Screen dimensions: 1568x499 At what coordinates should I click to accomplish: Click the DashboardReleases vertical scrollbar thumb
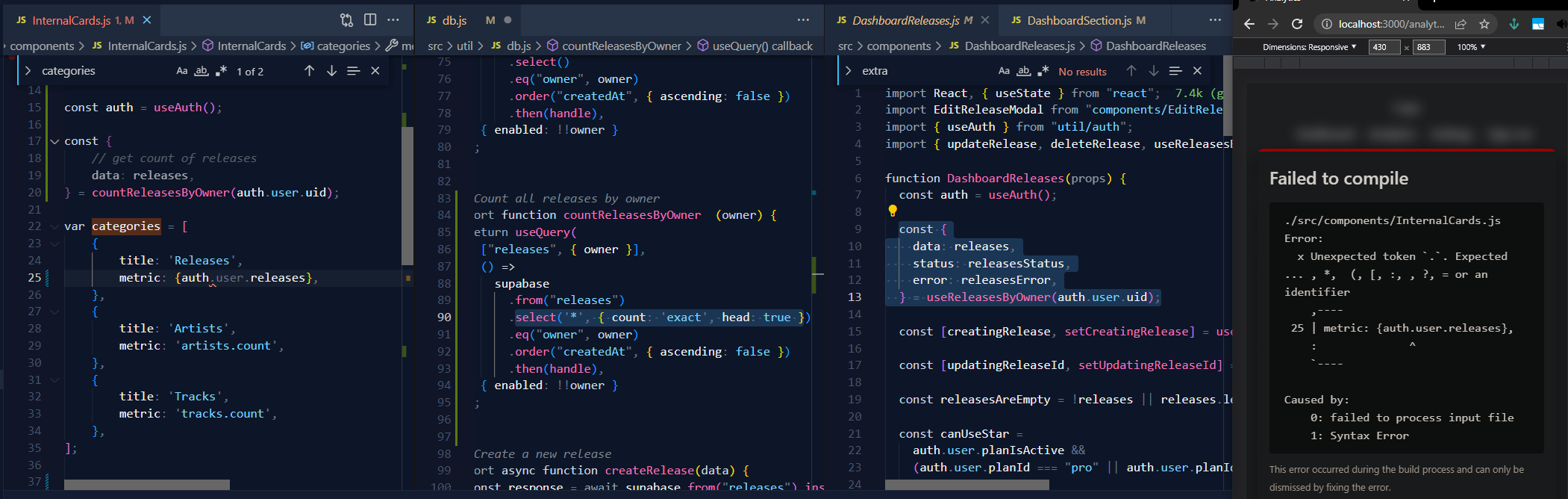click(x=1228, y=95)
